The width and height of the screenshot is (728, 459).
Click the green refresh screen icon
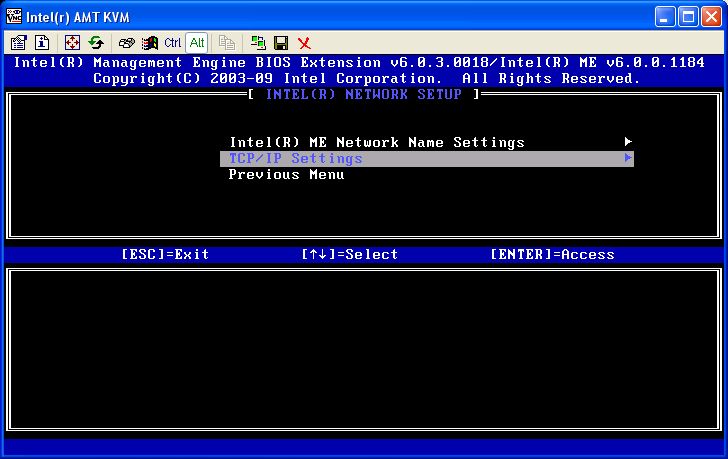coord(96,43)
